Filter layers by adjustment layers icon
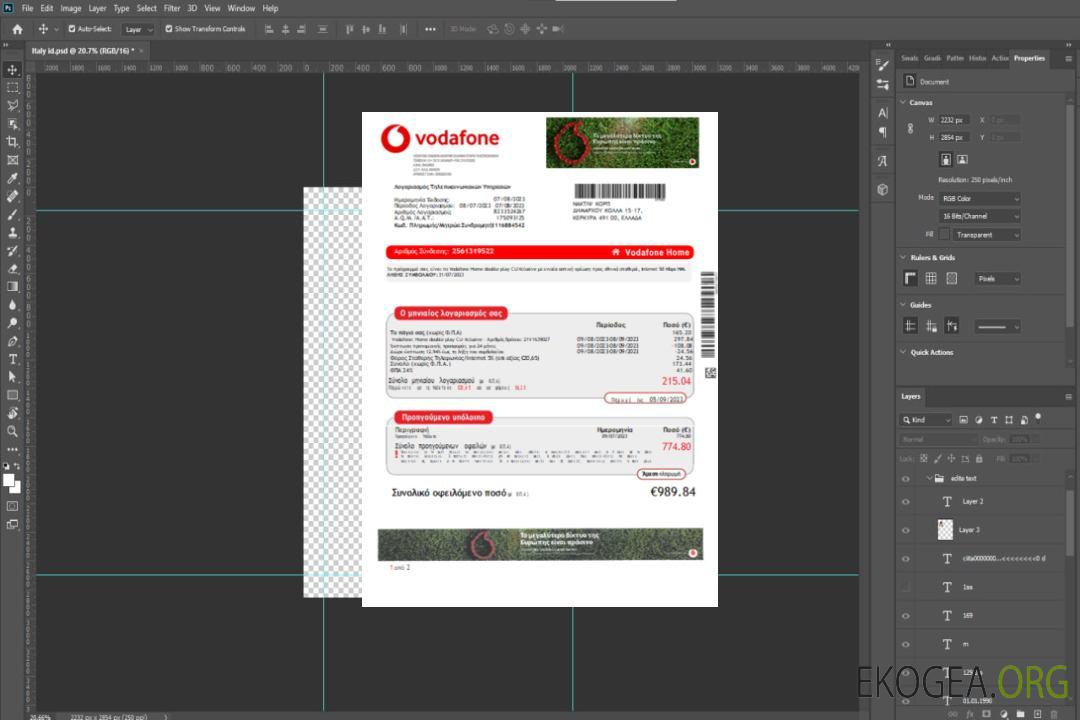This screenshot has height=720, width=1080. coord(979,420)
